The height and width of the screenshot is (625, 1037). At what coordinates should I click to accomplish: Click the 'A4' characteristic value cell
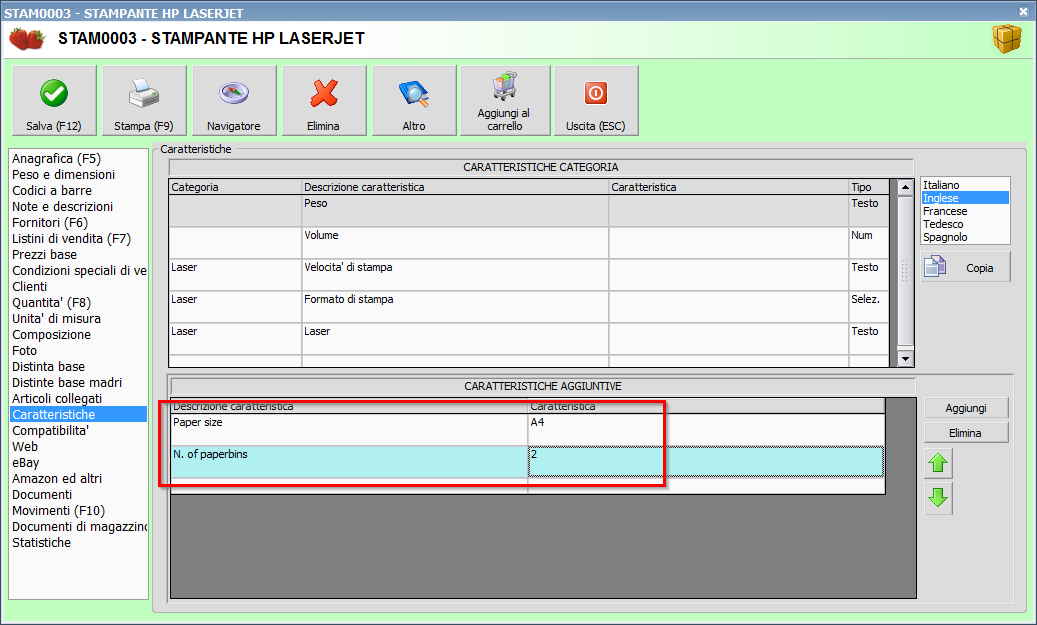[706, 429]
